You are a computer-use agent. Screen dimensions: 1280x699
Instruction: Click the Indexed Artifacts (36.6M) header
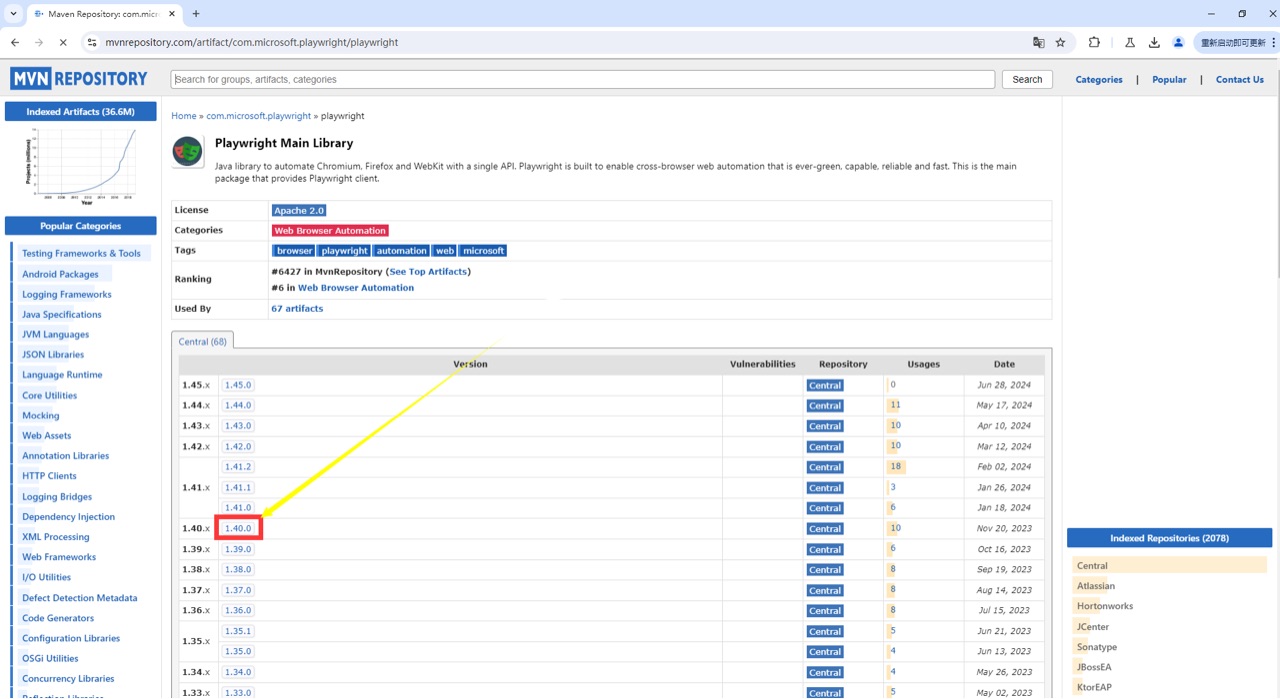80,112
